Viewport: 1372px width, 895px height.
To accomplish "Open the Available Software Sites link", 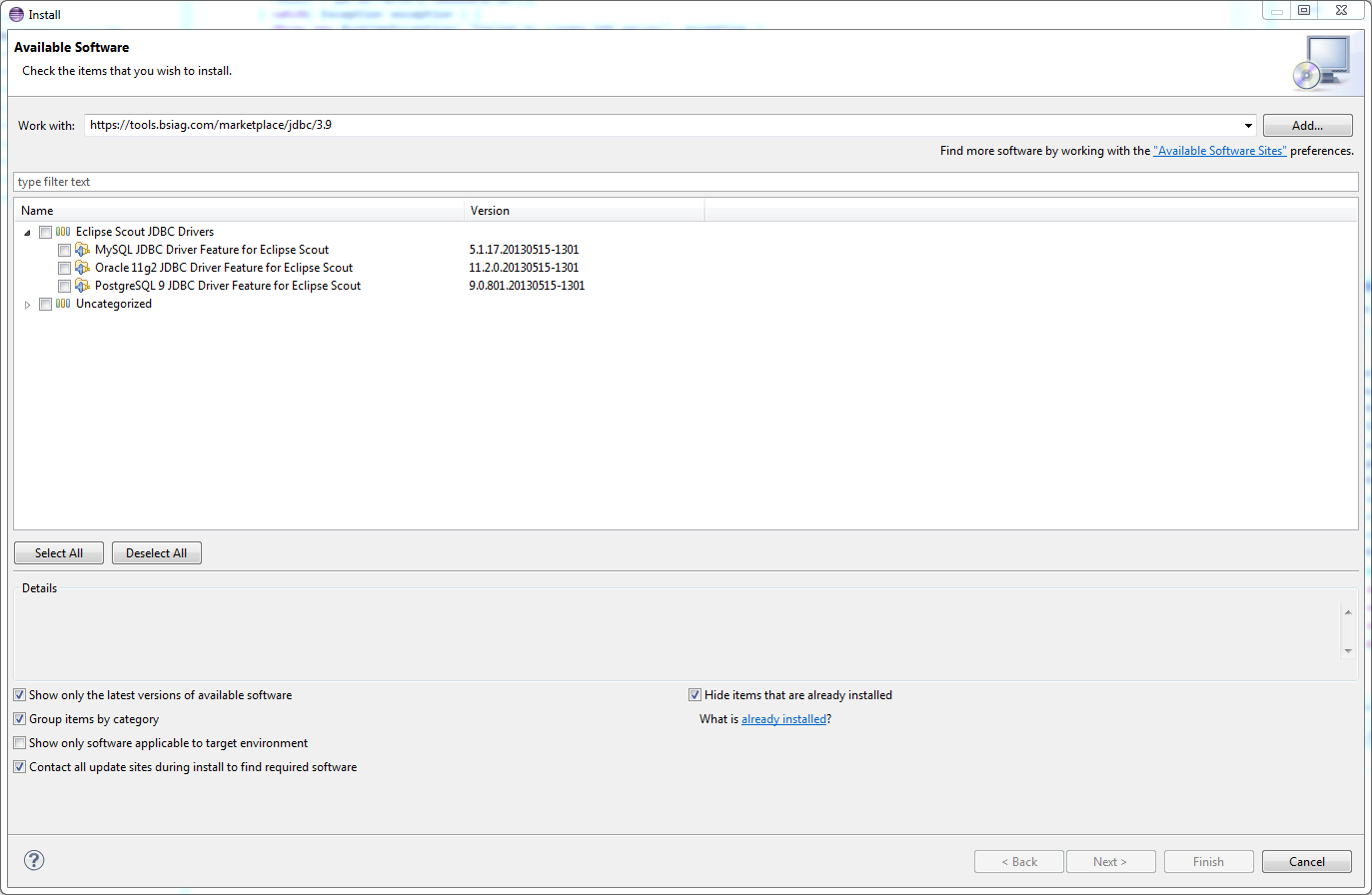I will coord(1220,151).
